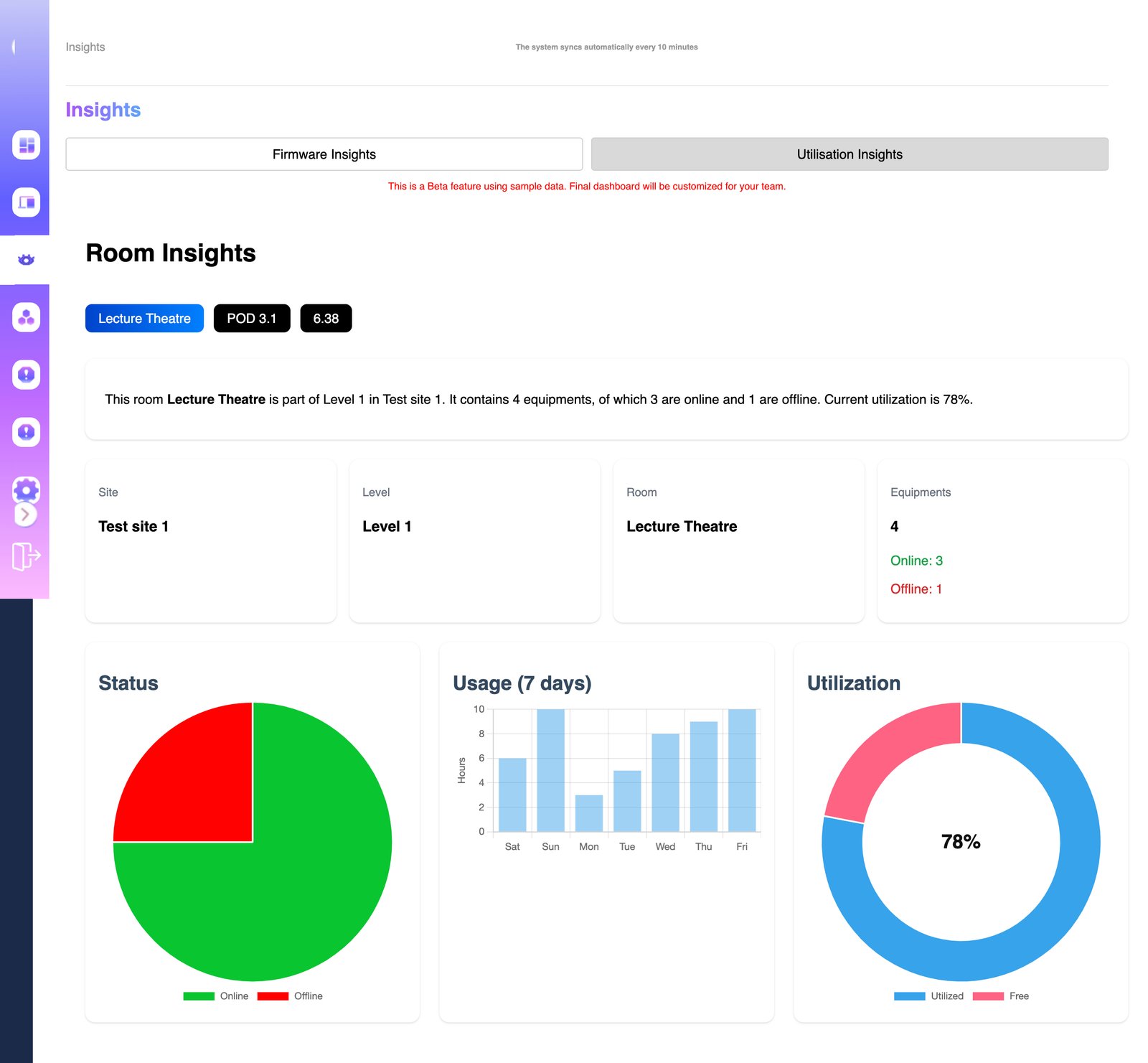Open the hexagon assets icon in the sidebar
Screen dimensions: 1148x1063
(x=26, y=317)
